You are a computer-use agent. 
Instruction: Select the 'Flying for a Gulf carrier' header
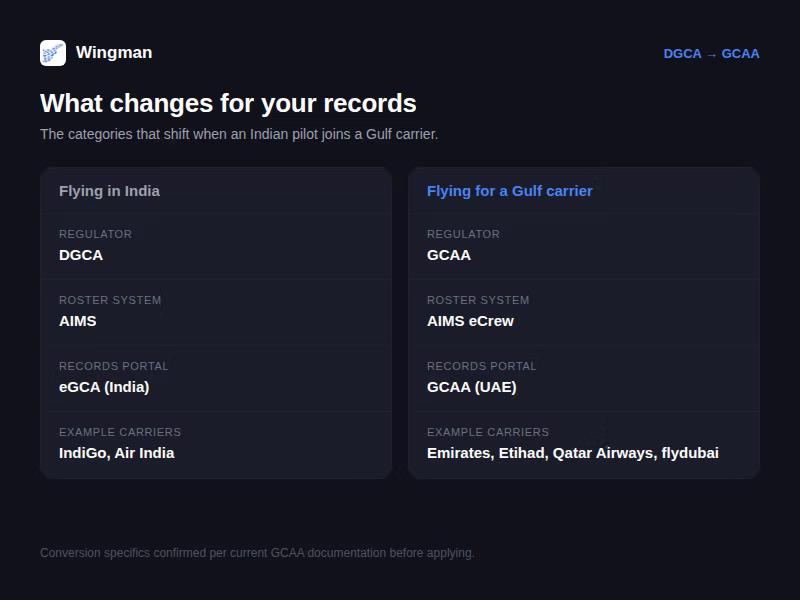point(509,191)
